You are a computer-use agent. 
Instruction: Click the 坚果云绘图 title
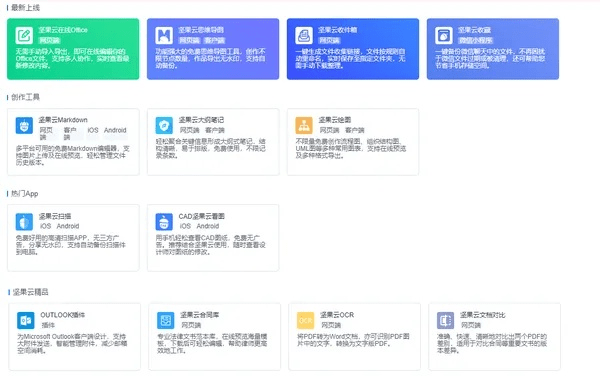point(335,120)
